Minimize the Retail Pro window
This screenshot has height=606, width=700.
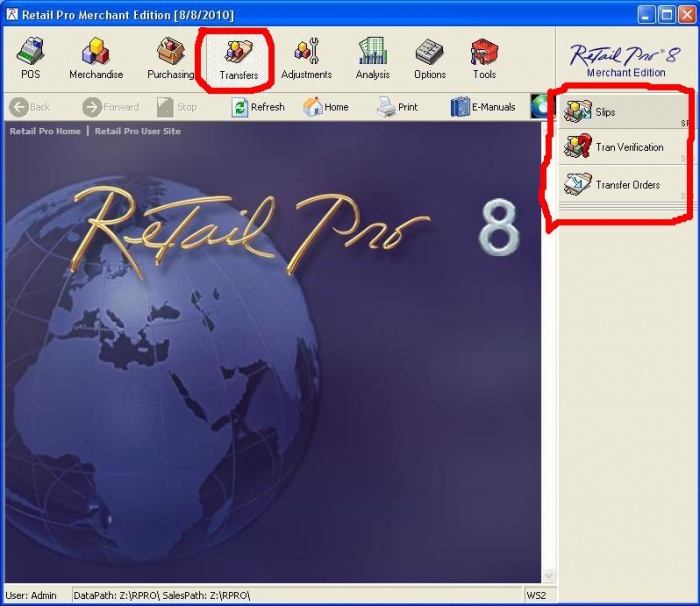[646, 15]
